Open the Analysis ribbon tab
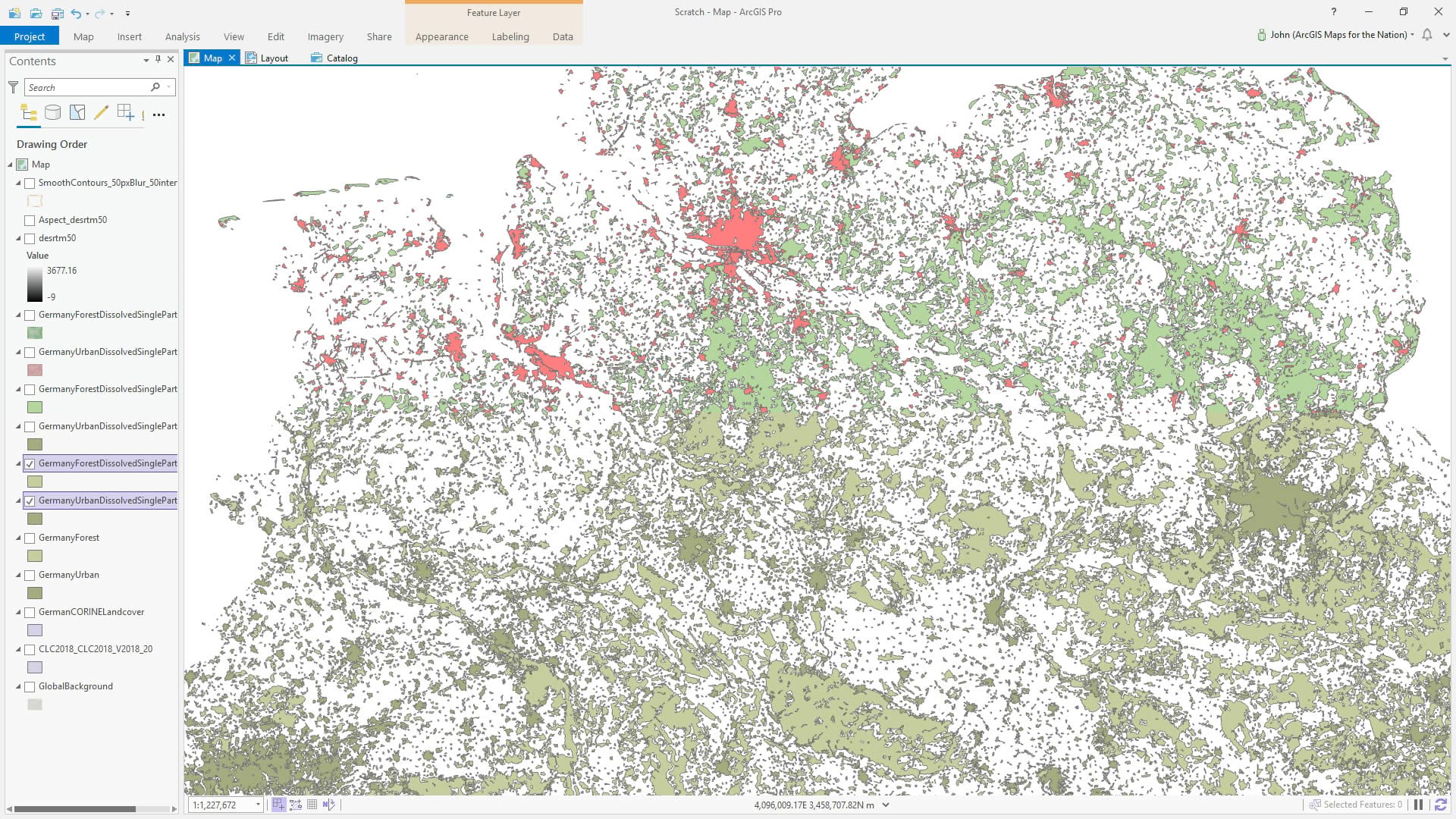The image size is (1456, 819). [182, 36]
